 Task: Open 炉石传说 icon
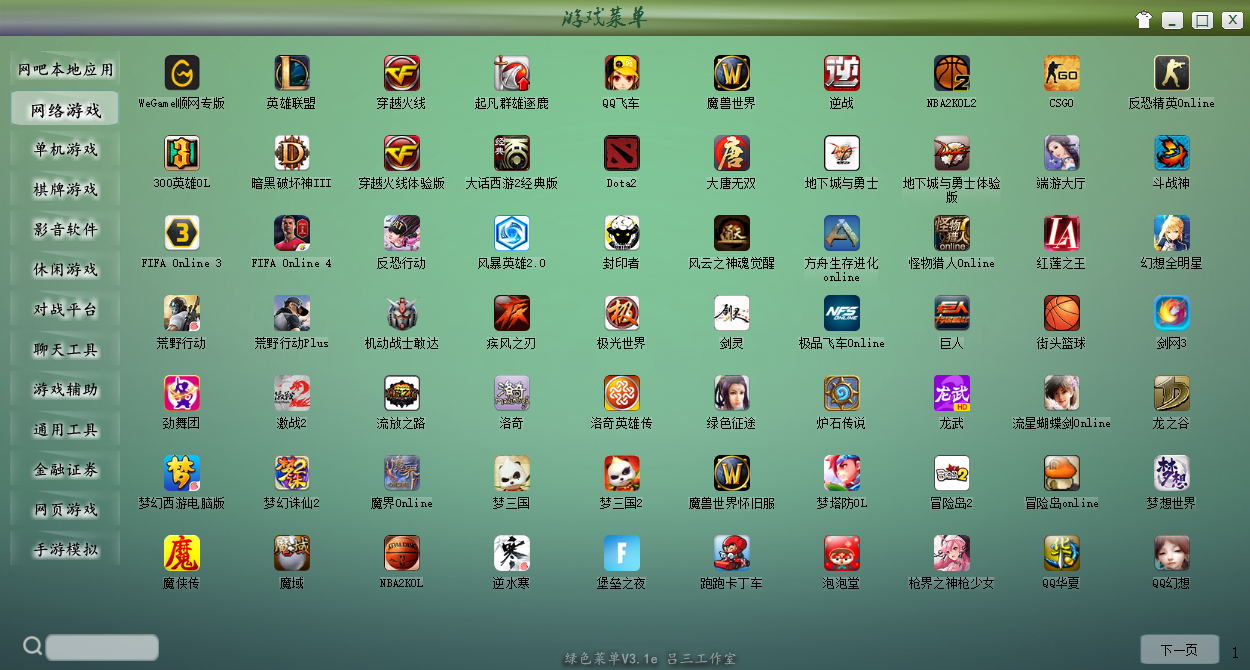pyautogui.click(x=842, y=393)
